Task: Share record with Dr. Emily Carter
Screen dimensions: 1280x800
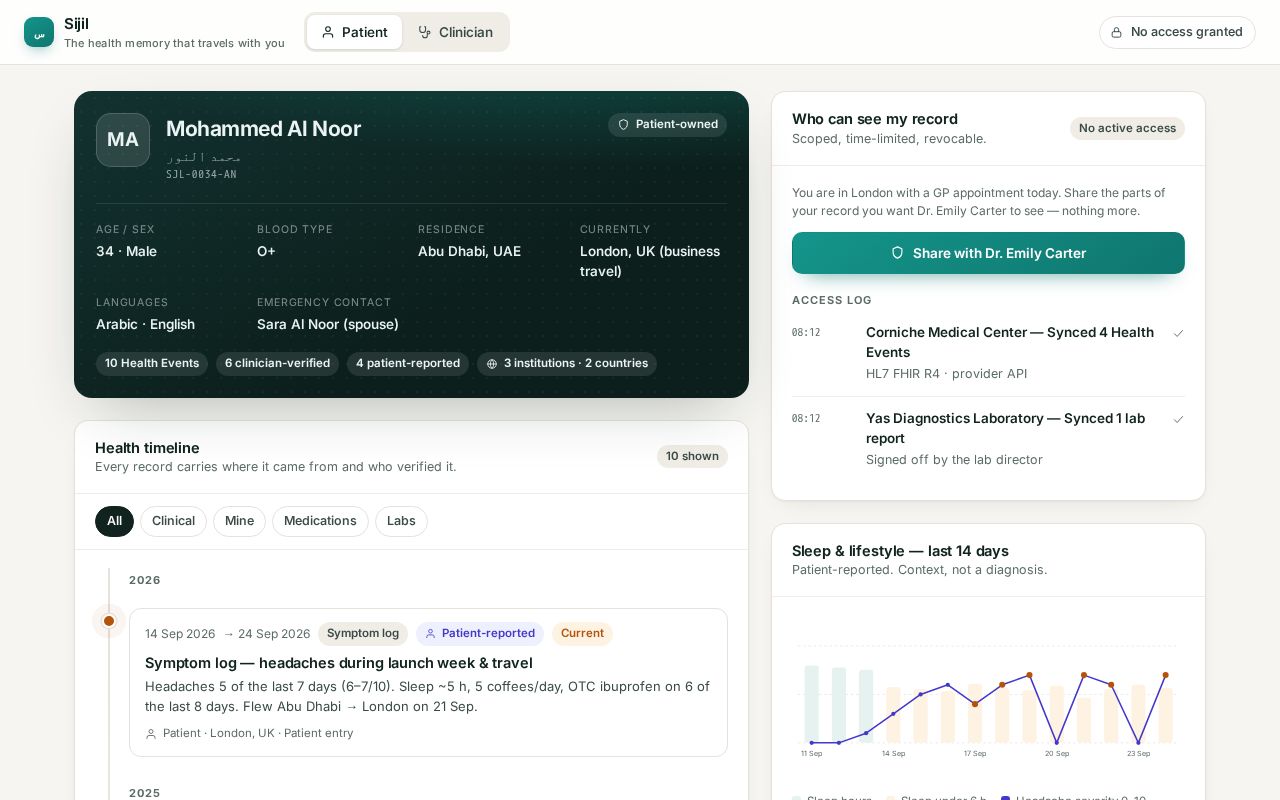Action: pyautogui.click(x=988, y=253)
